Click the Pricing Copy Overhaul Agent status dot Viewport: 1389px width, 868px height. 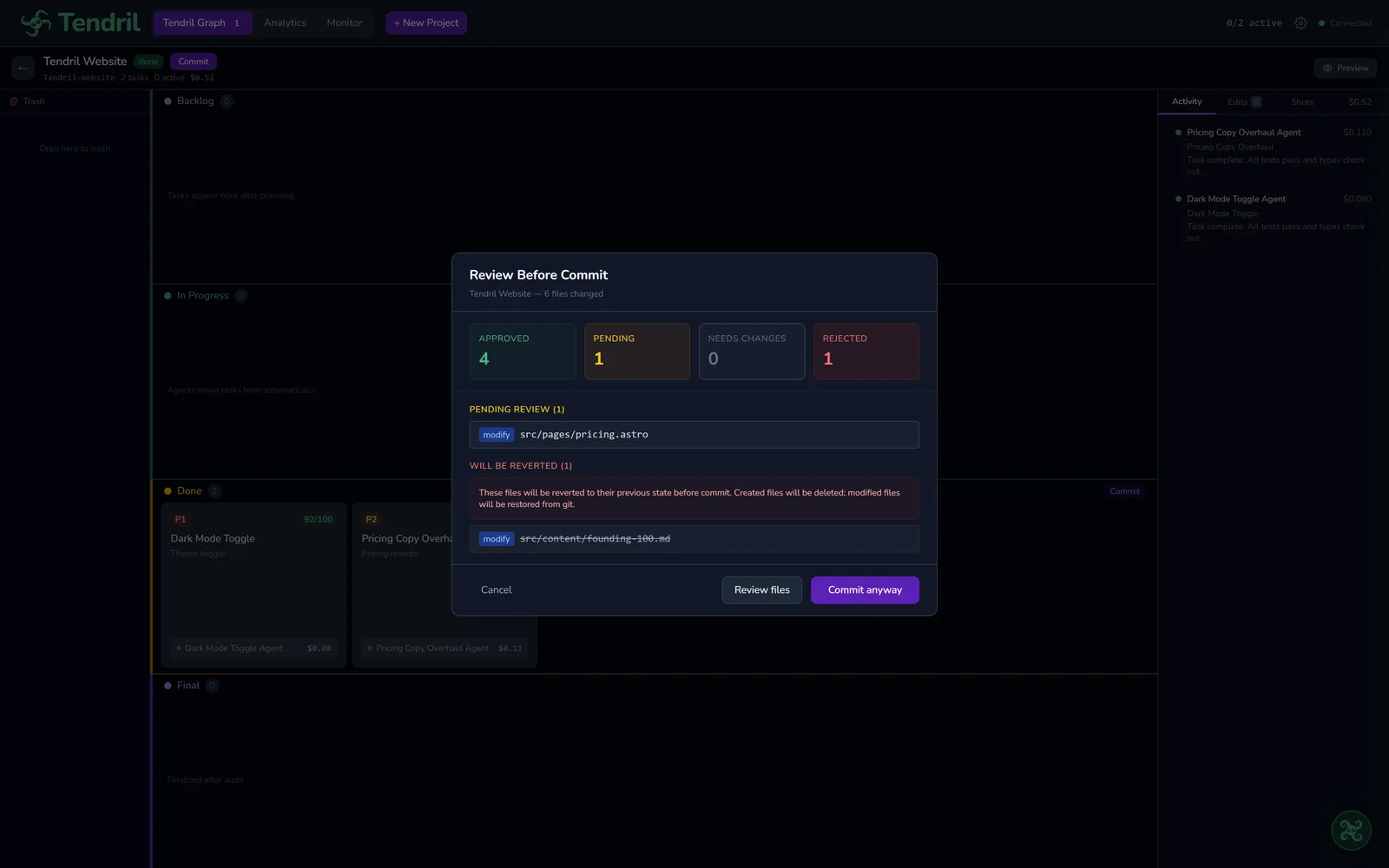[1178, 133]
